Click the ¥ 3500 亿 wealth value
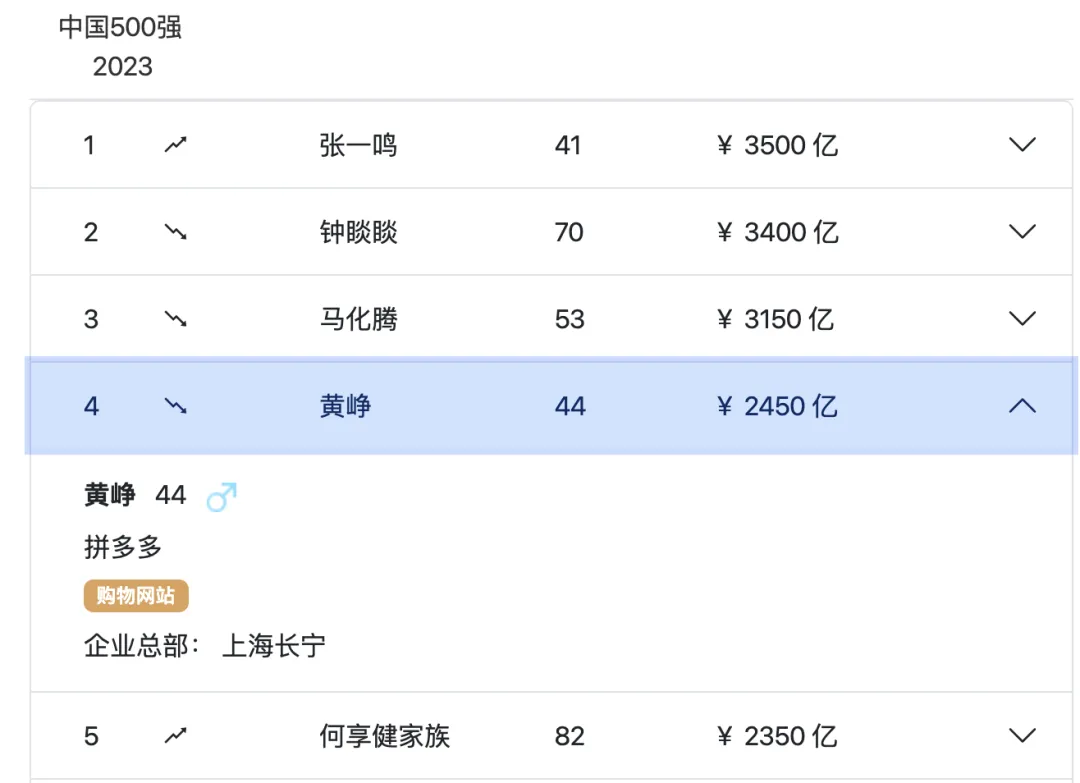The height and width of the screenshot is (783, 1080). pyautogui.click(x=777, y=145)
